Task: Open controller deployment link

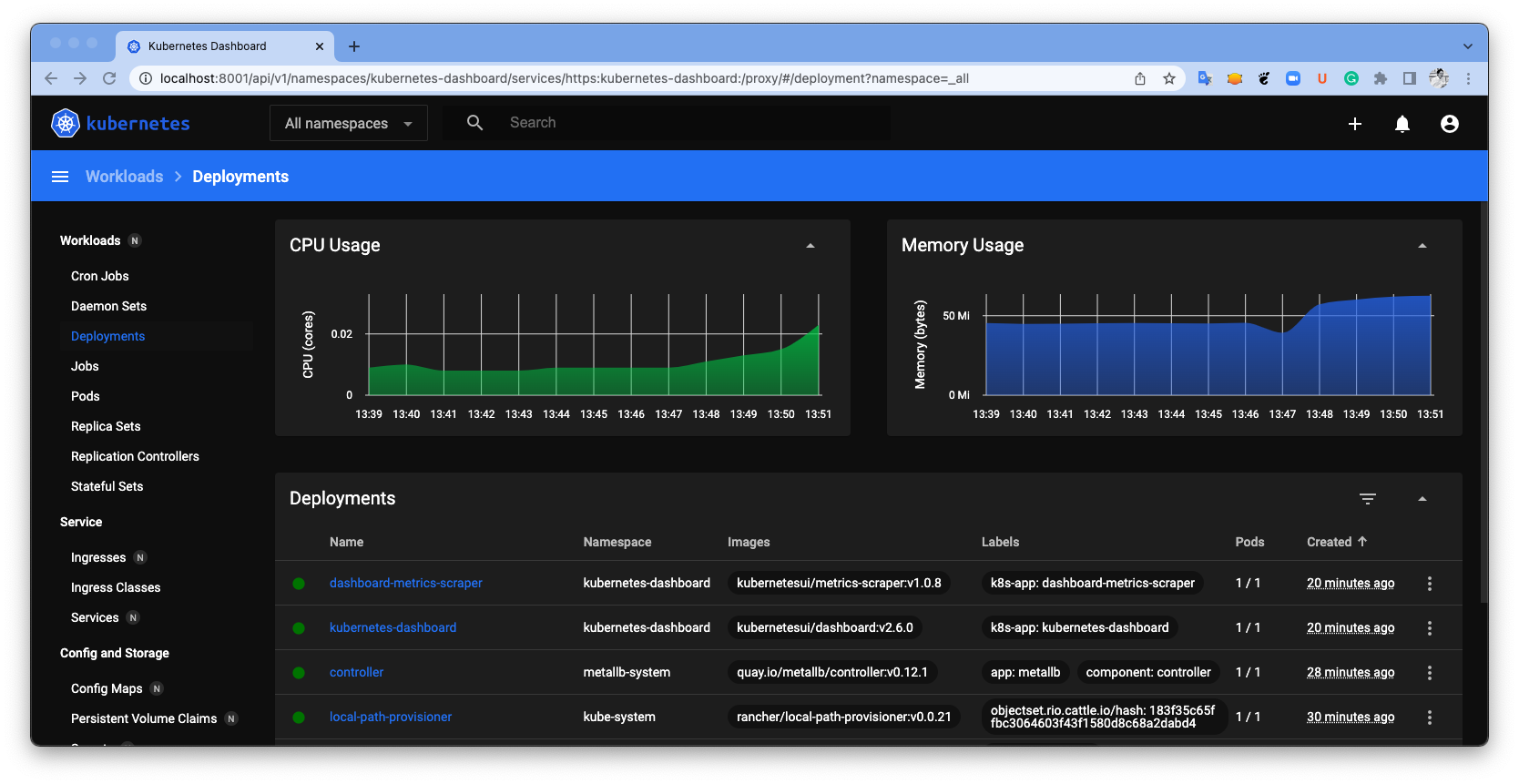Action: [356, 672]
